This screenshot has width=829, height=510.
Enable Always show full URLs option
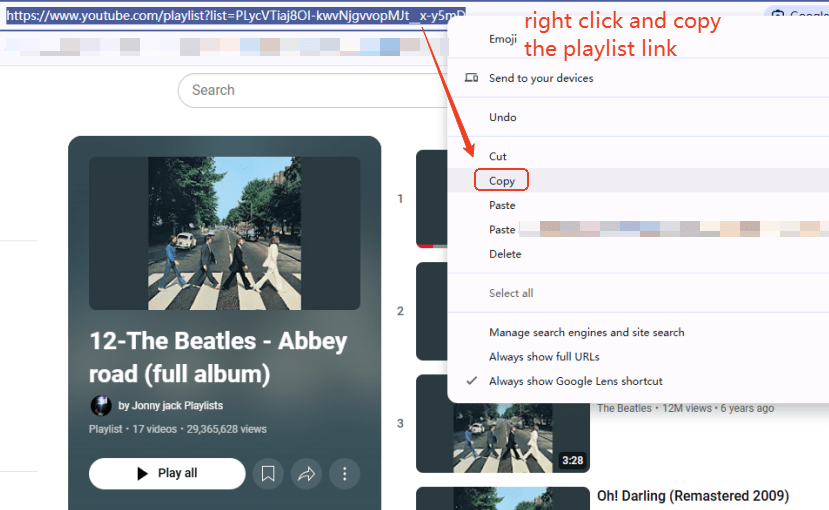544,357
